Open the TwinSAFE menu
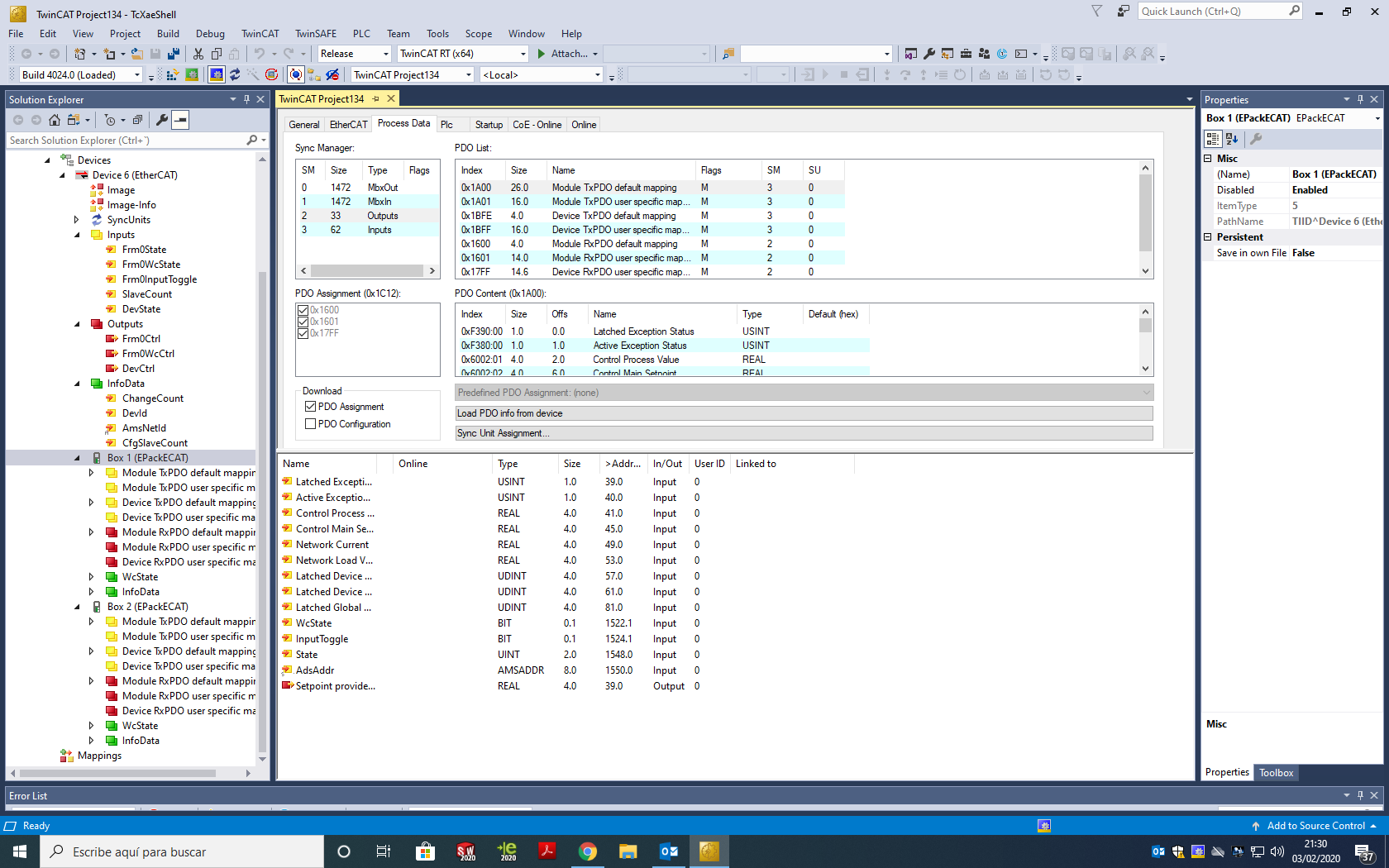 (x=316, y=34)
